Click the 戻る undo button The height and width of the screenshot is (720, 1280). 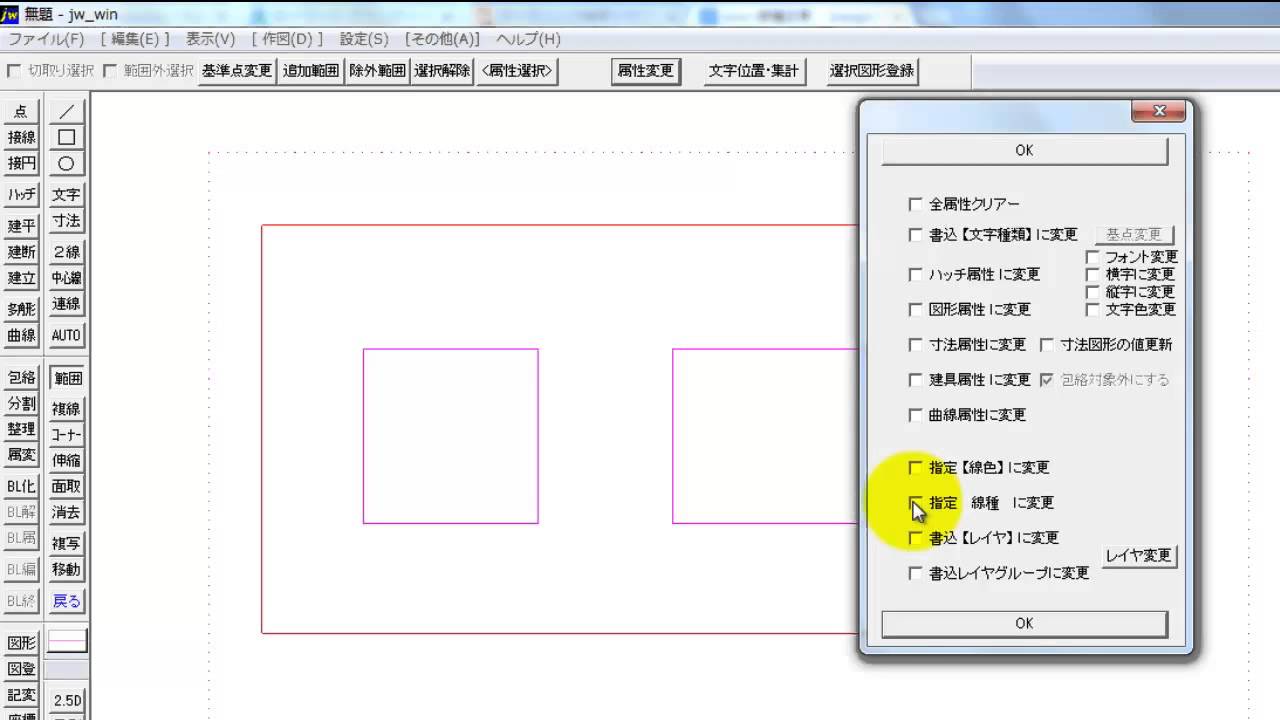66,601
